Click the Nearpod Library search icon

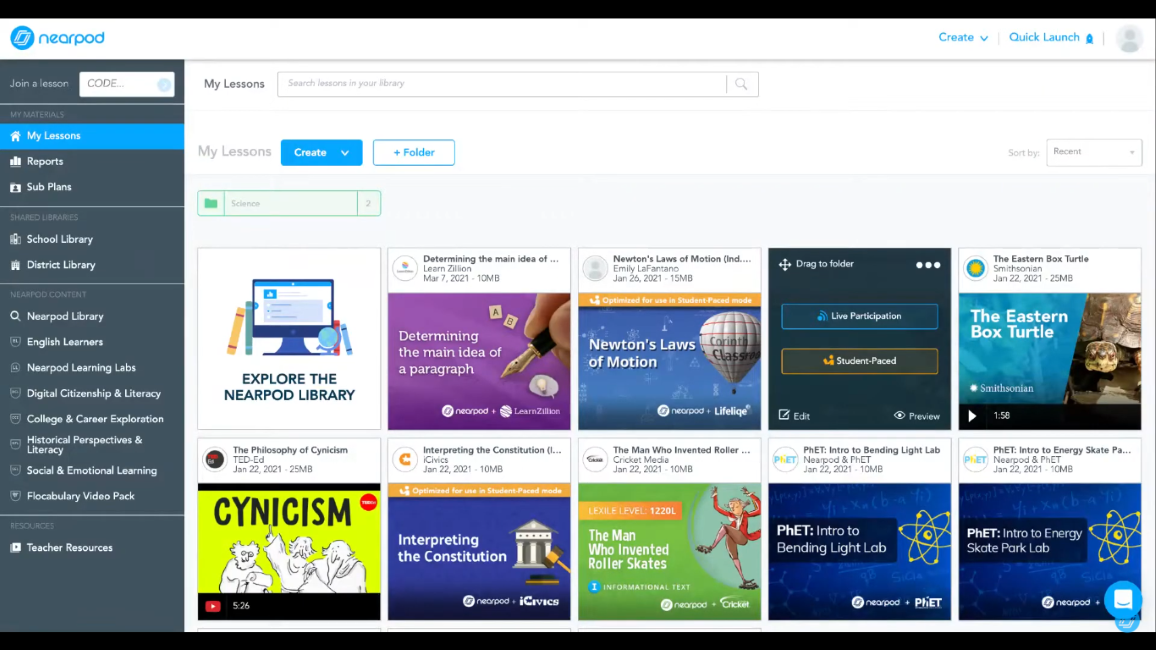pos(15,316)
